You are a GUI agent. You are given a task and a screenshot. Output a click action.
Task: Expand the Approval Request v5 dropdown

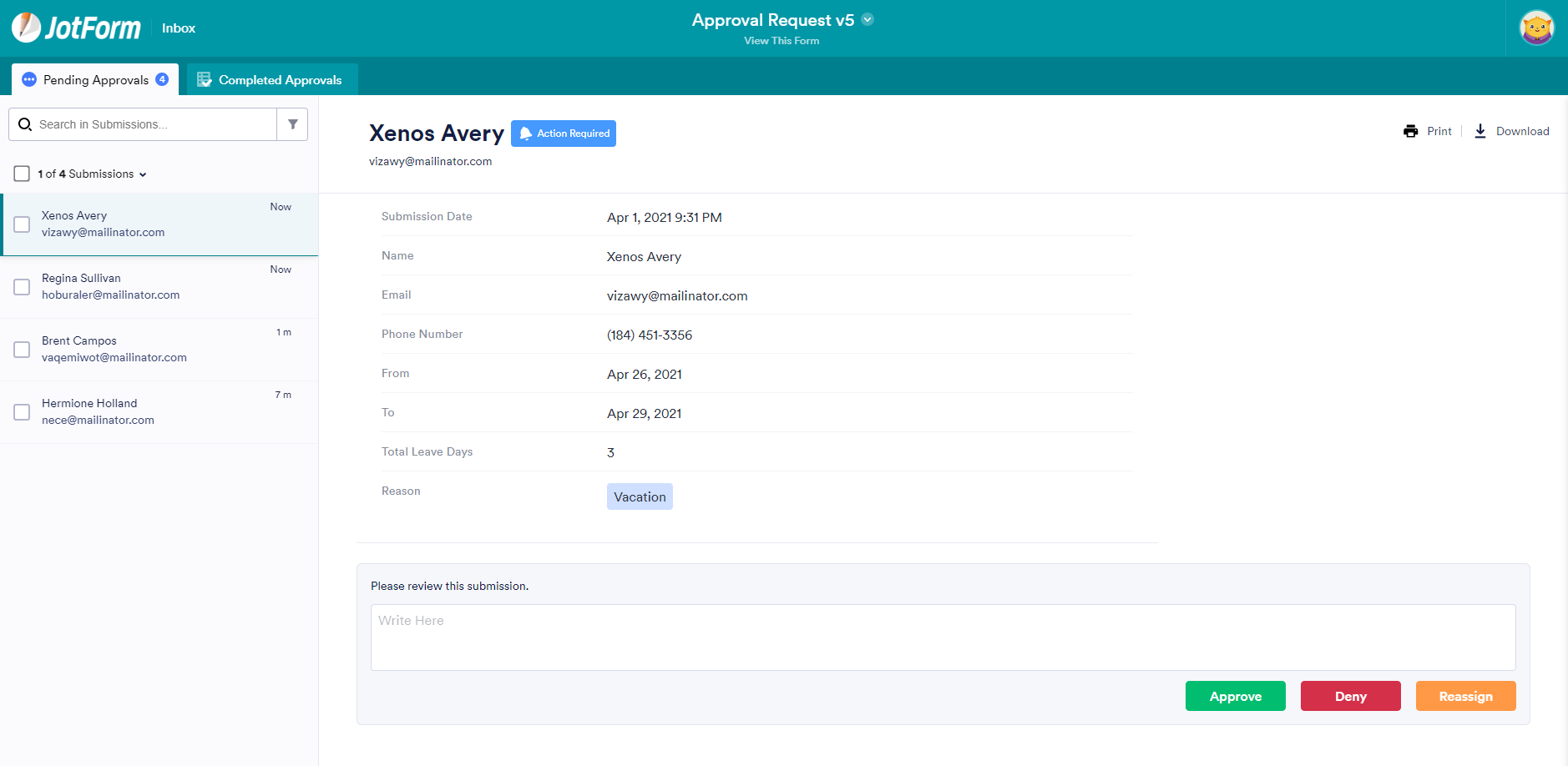(x=867, y=19)
